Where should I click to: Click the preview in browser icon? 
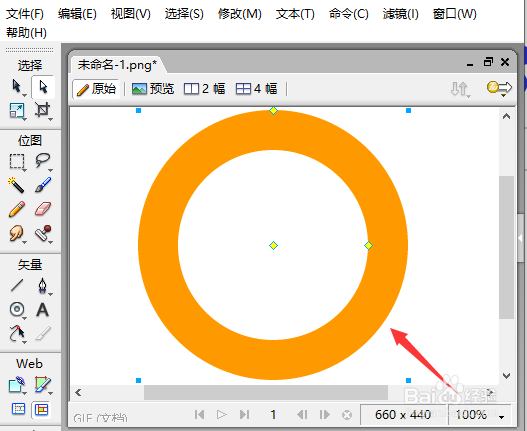(x=499, y=88)
